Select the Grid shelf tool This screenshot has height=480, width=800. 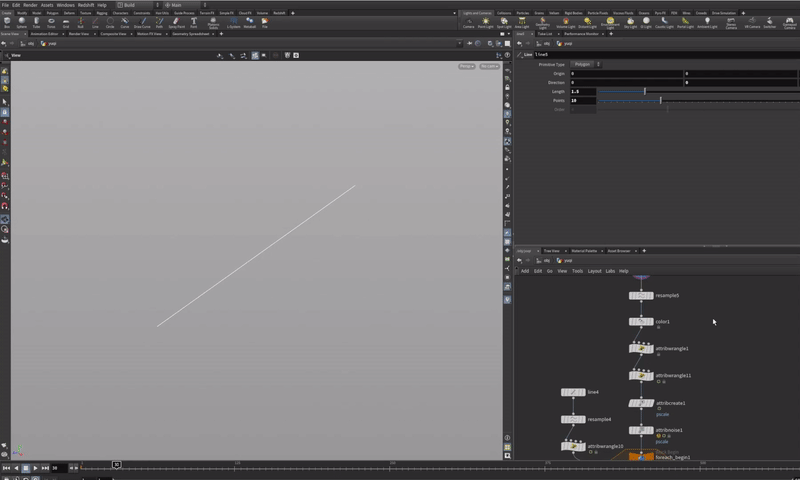[x=66, y=22]
